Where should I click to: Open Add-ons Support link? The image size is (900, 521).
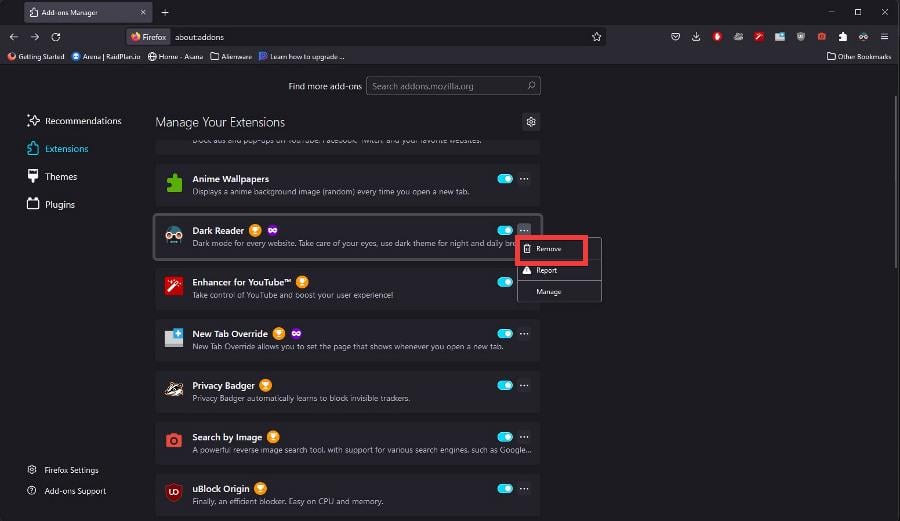67,491
